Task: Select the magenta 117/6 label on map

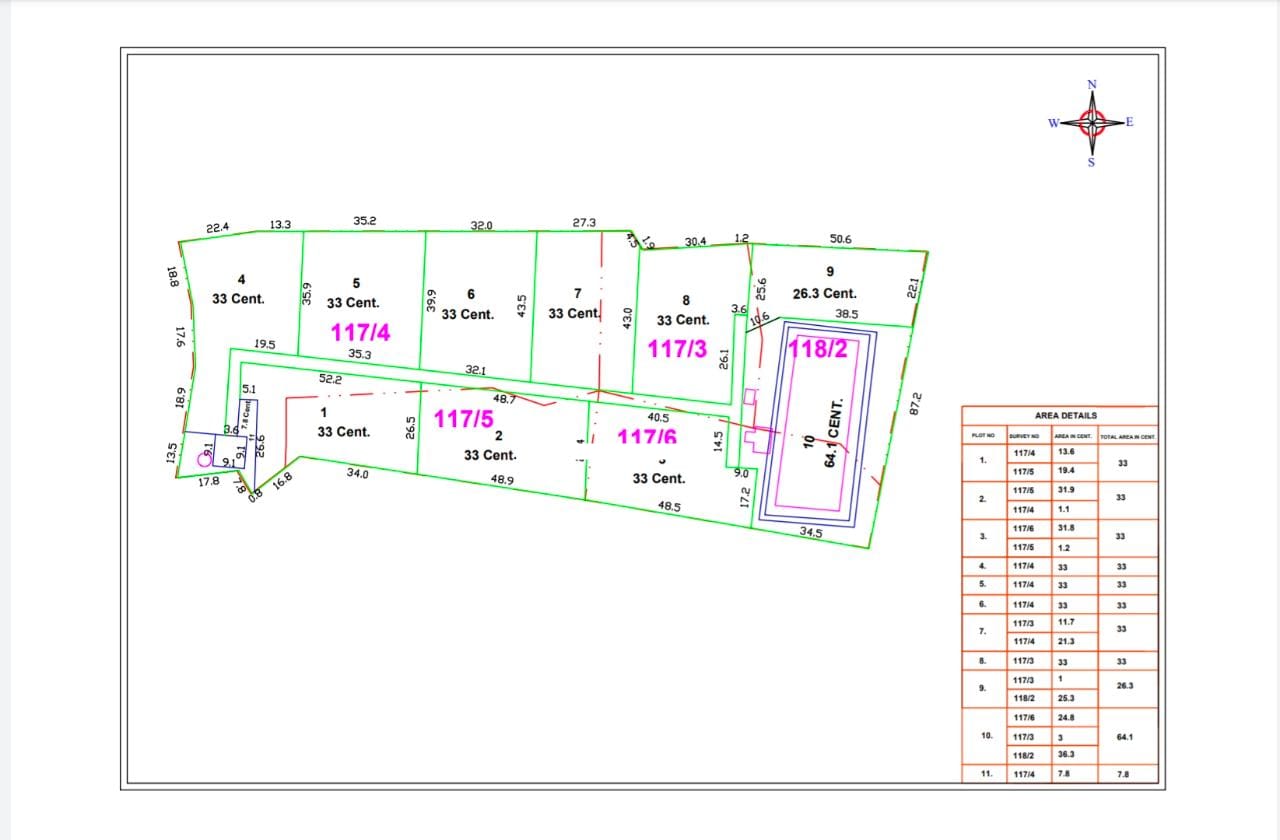Action: point(647,437)
